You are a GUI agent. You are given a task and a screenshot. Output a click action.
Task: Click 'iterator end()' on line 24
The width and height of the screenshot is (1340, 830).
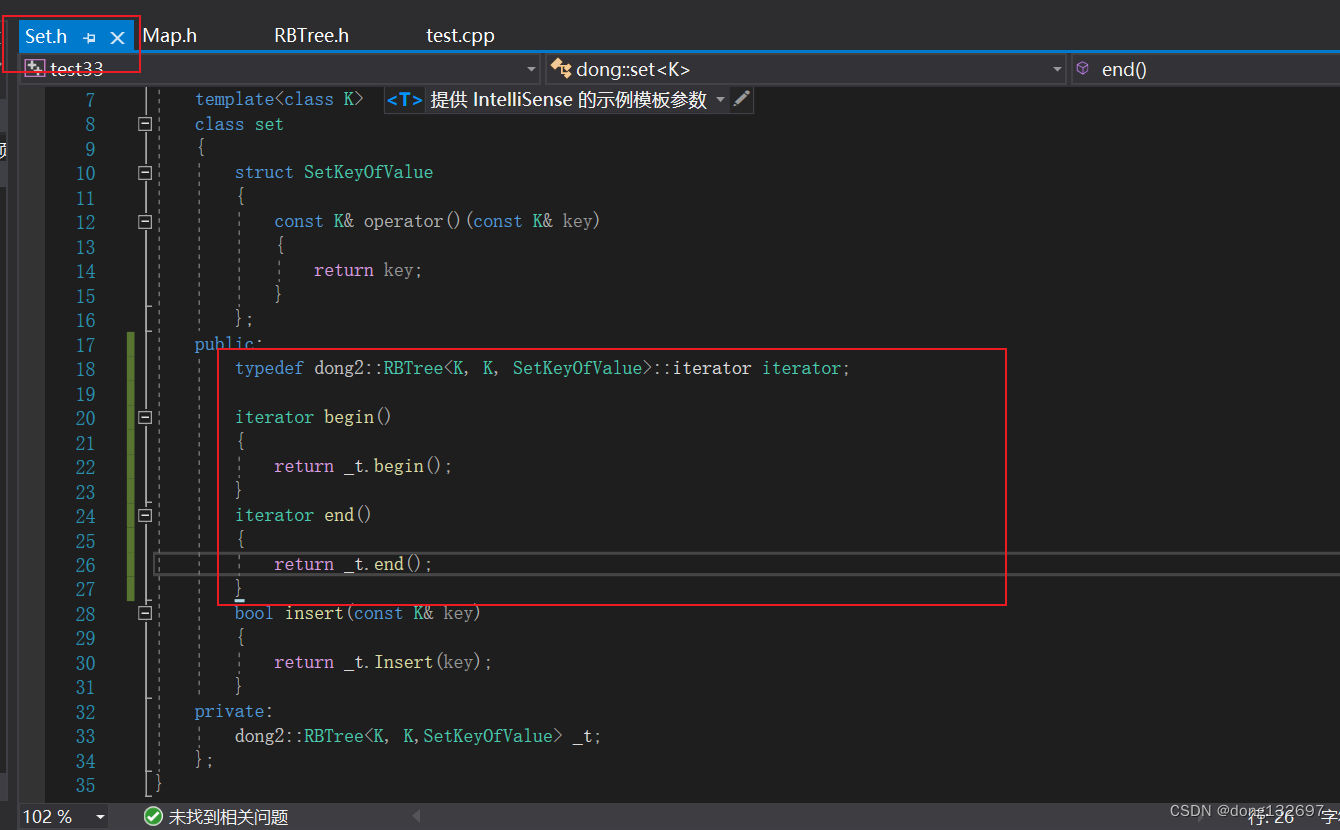[x=303, y=515]
